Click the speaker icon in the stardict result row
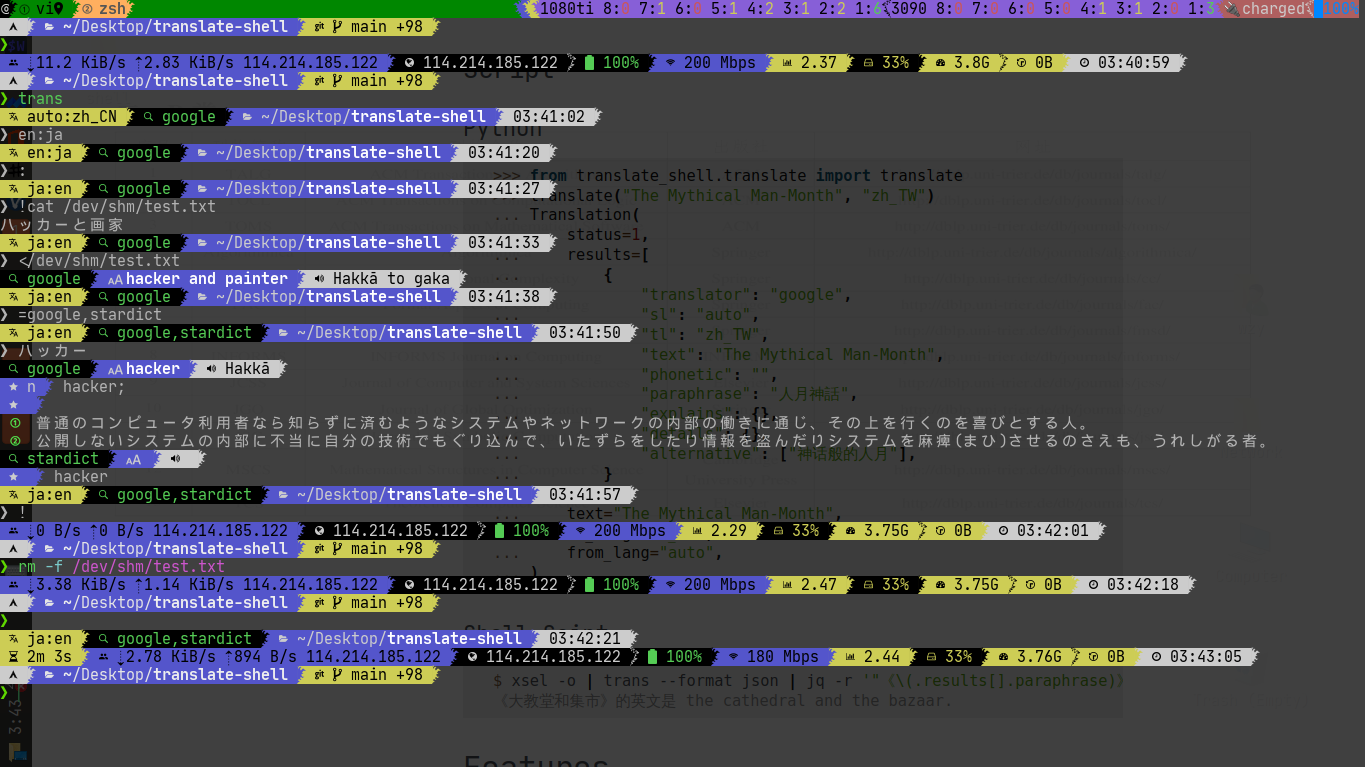This screenshot has width=1365, height=767. tap(175, 458)
